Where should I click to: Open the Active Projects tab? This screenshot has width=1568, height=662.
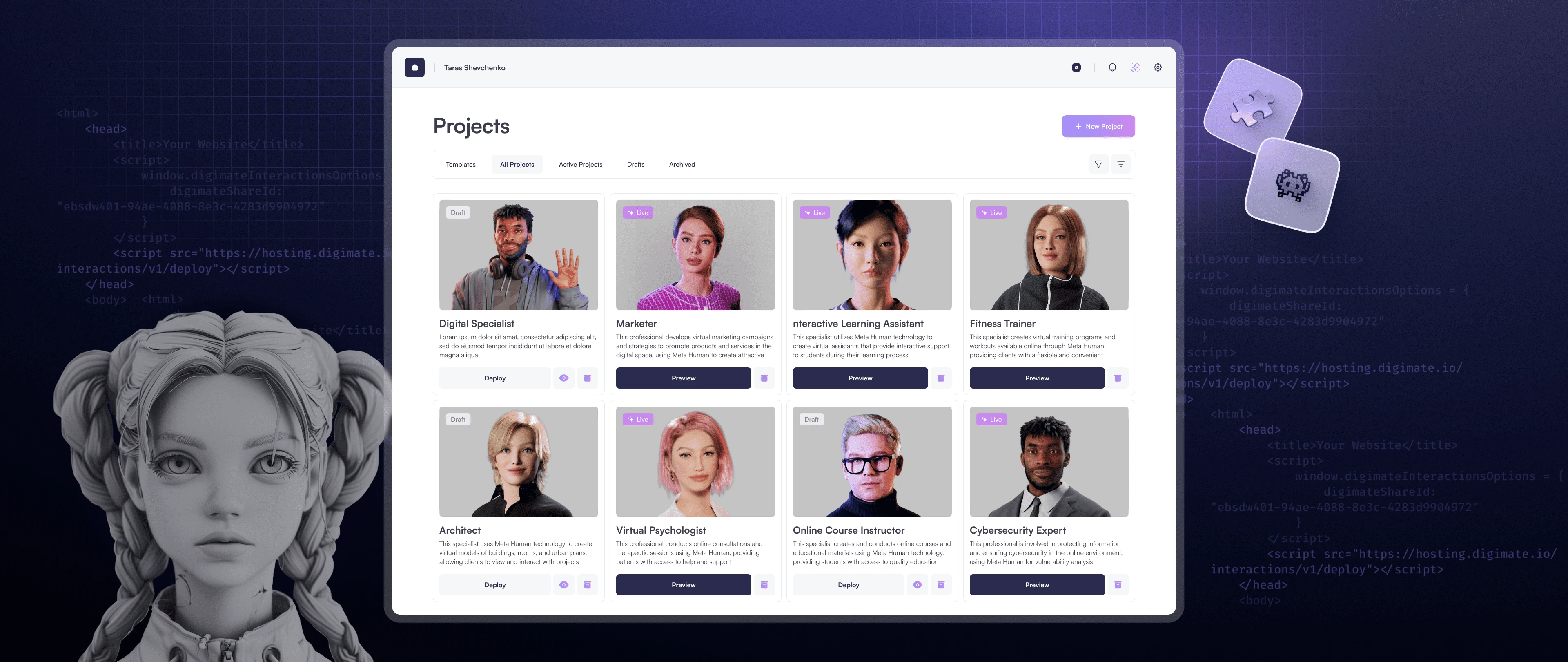580,164
